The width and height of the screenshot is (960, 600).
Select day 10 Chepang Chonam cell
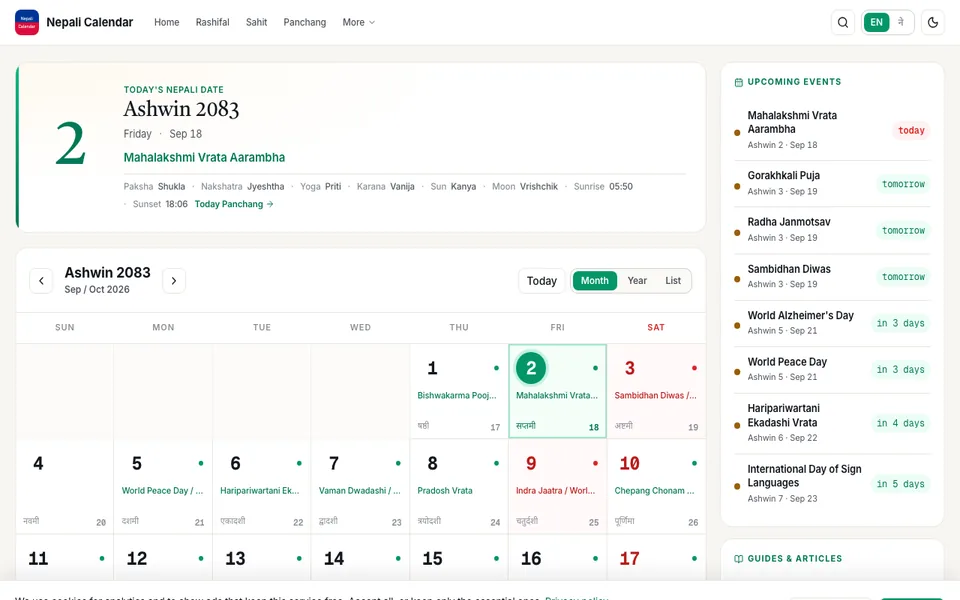[x=656, y=486]
